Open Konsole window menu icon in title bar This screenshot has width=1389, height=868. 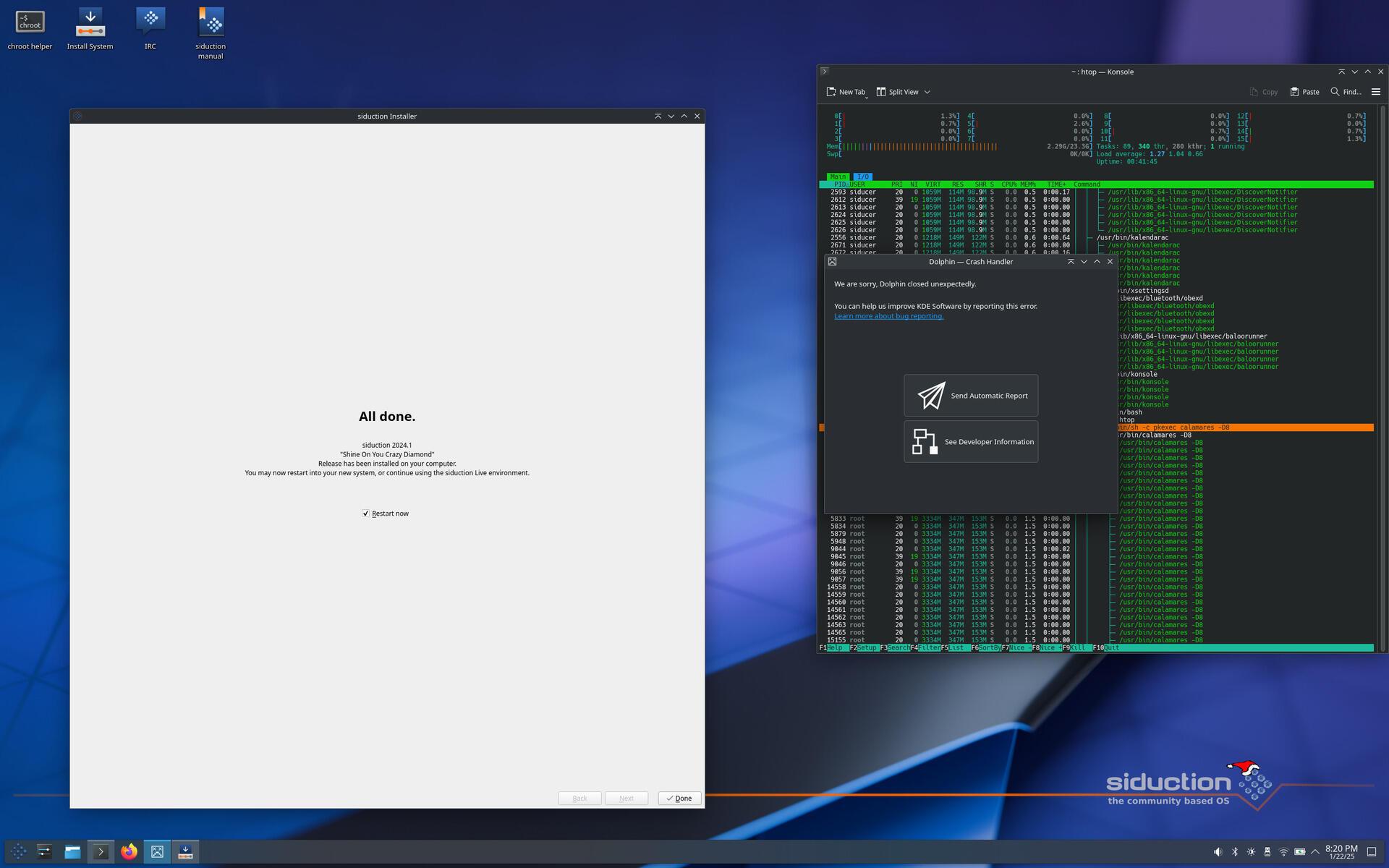click(x=825, y=72)
